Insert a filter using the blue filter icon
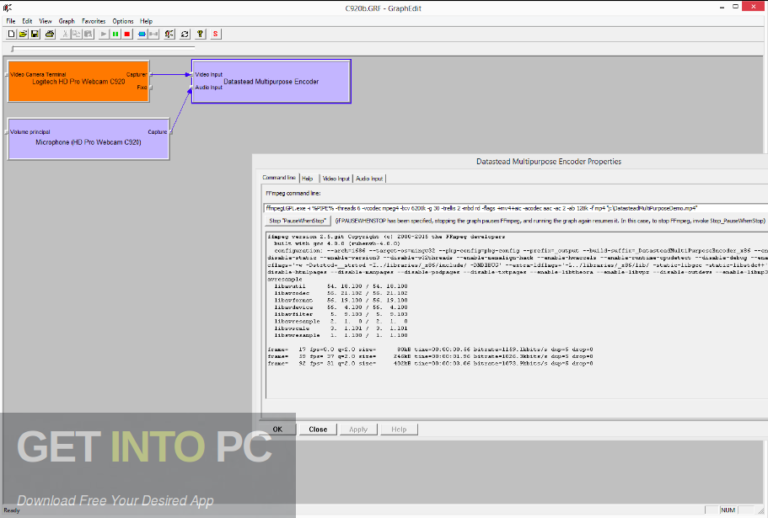 tap(142, 34)
